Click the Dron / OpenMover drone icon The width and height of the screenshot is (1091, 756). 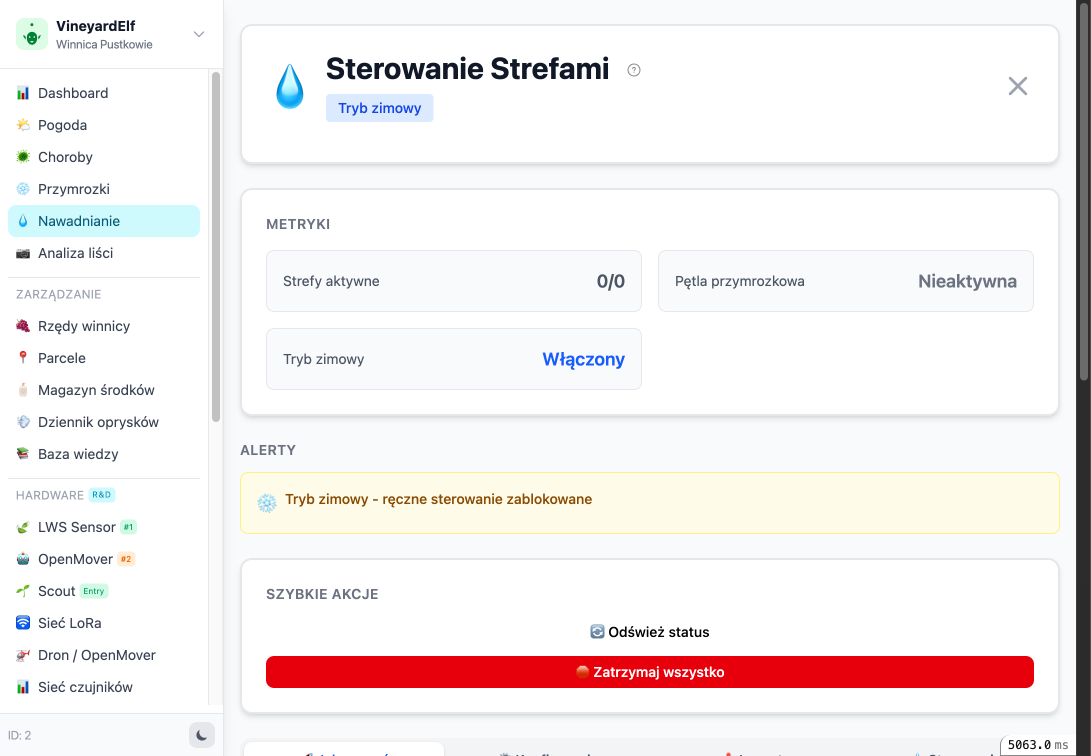click(x=23, y=654)
